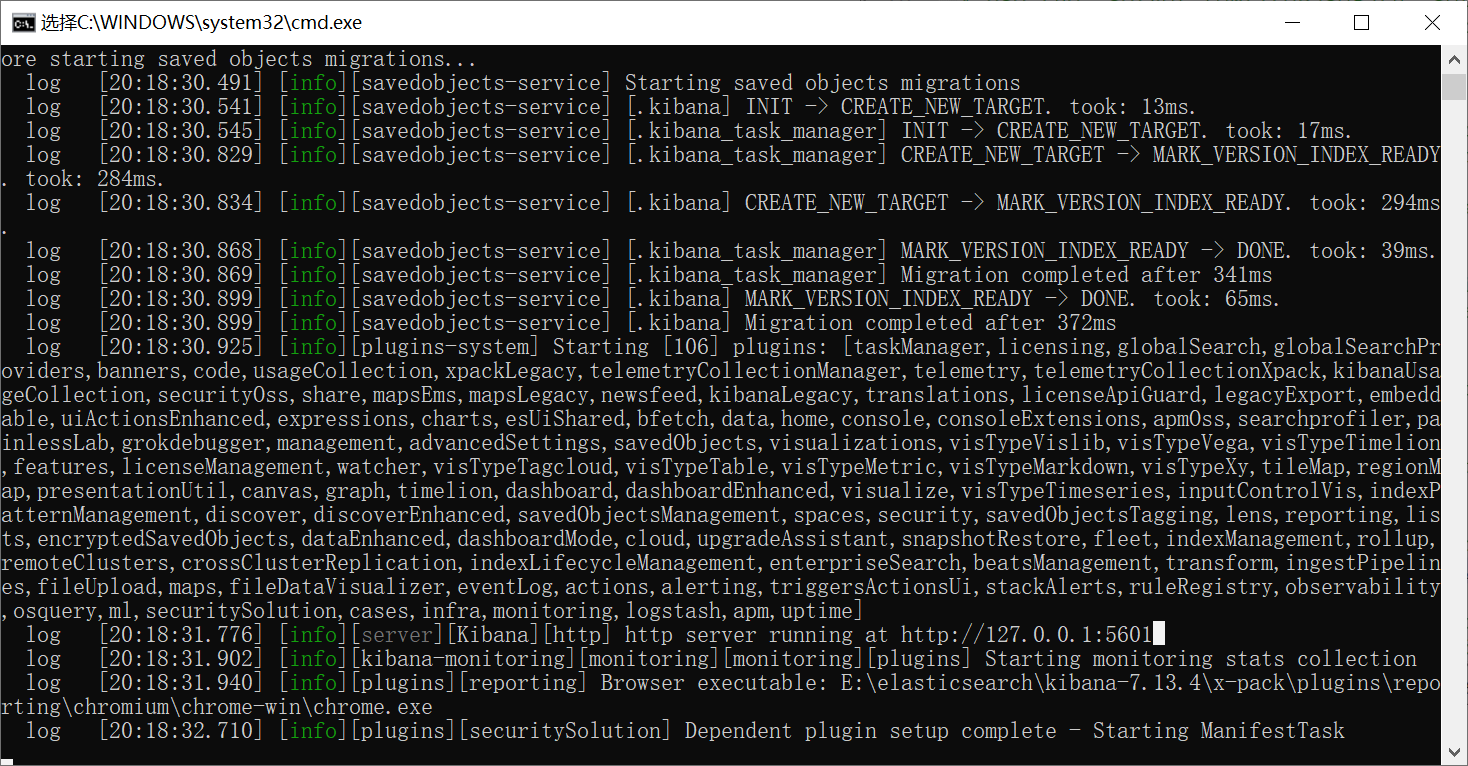Click 'Starting saved objects migrations' log text
The image size is (1468, 766).
pos(823,82)
